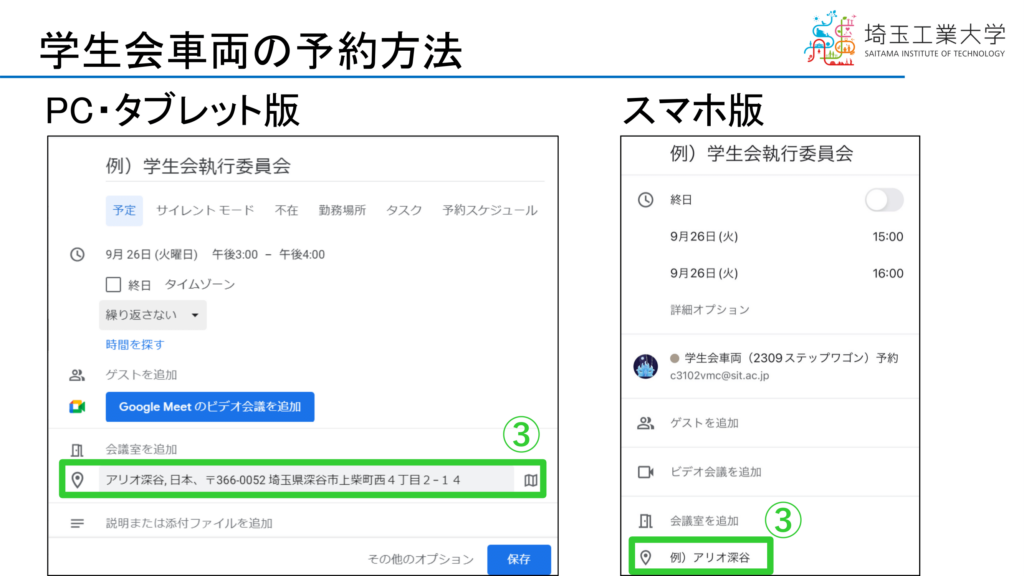
Task: Click the map icon in location field
Action: click(530, 481)
